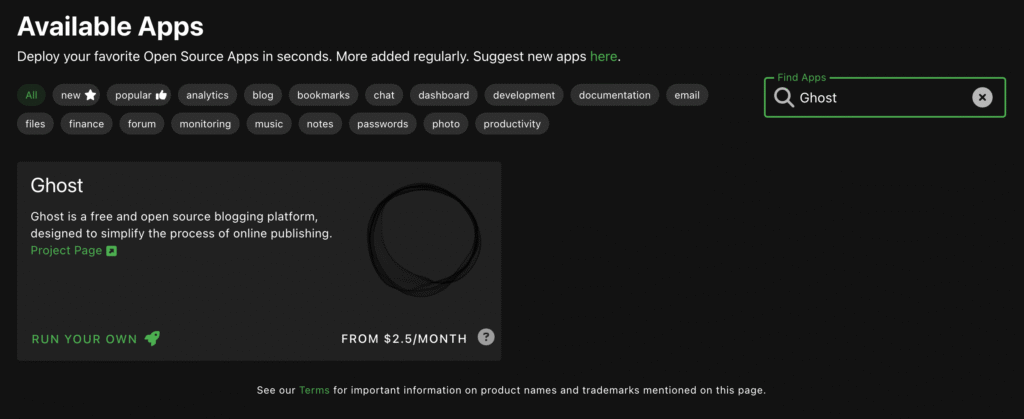This screenshot has height=419, width=1024.
Task: Open the Ghost Project Page link
Action: (x=66, y=251)
